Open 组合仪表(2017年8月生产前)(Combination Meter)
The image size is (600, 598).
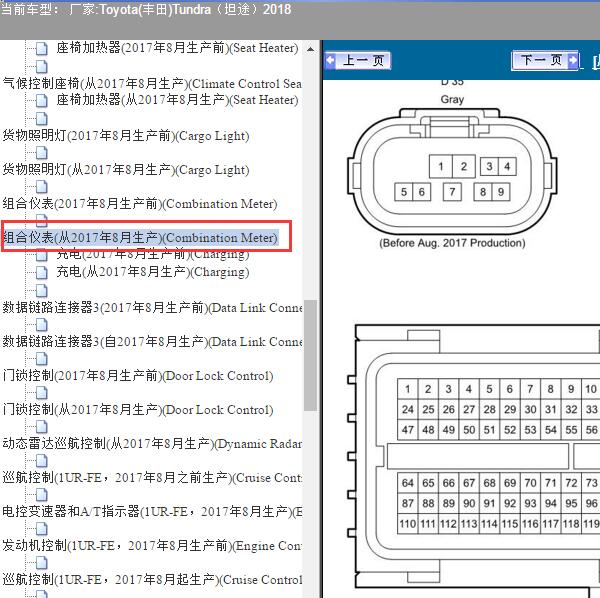140,204
